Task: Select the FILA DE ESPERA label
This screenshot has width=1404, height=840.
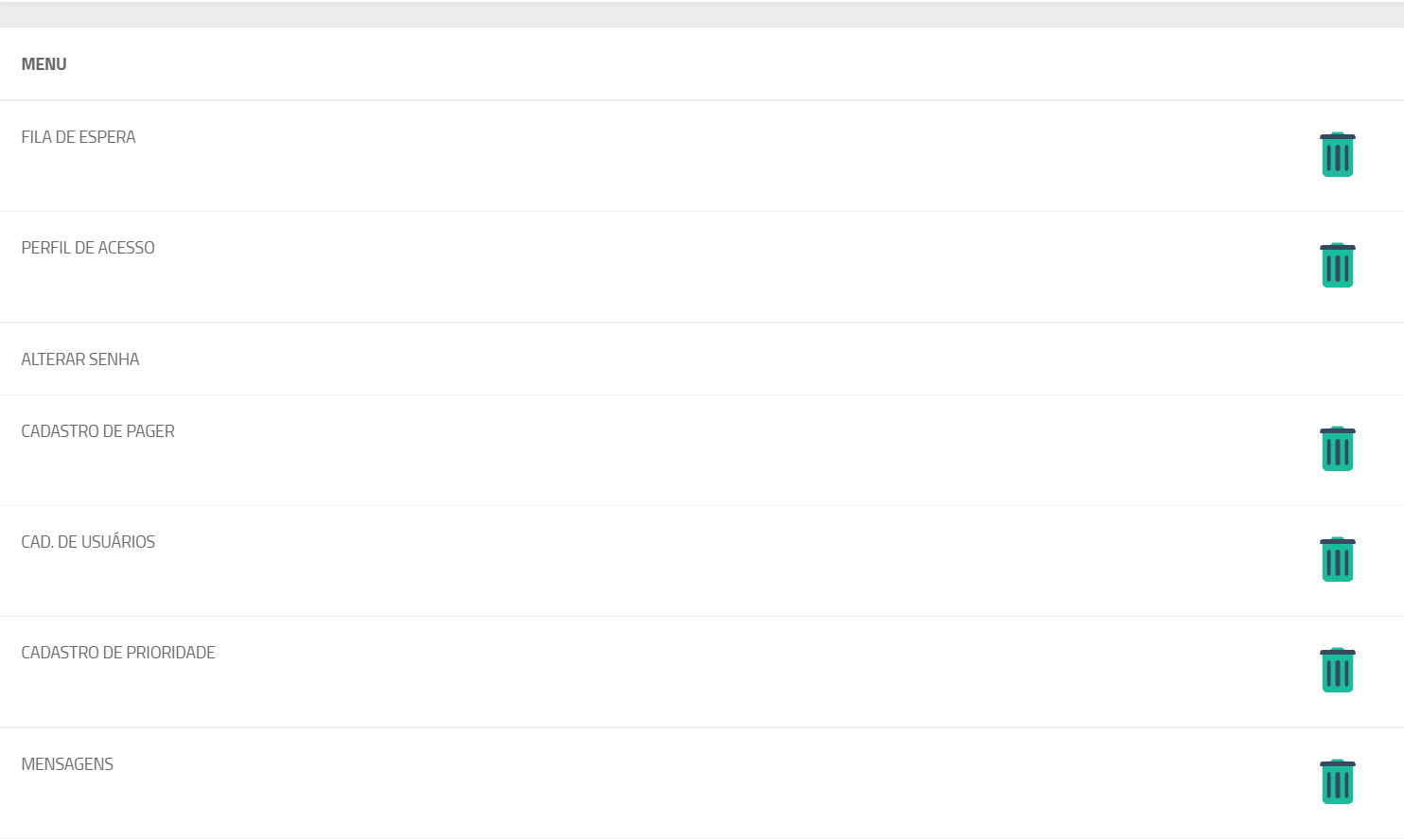Action: tap(79, 137)
